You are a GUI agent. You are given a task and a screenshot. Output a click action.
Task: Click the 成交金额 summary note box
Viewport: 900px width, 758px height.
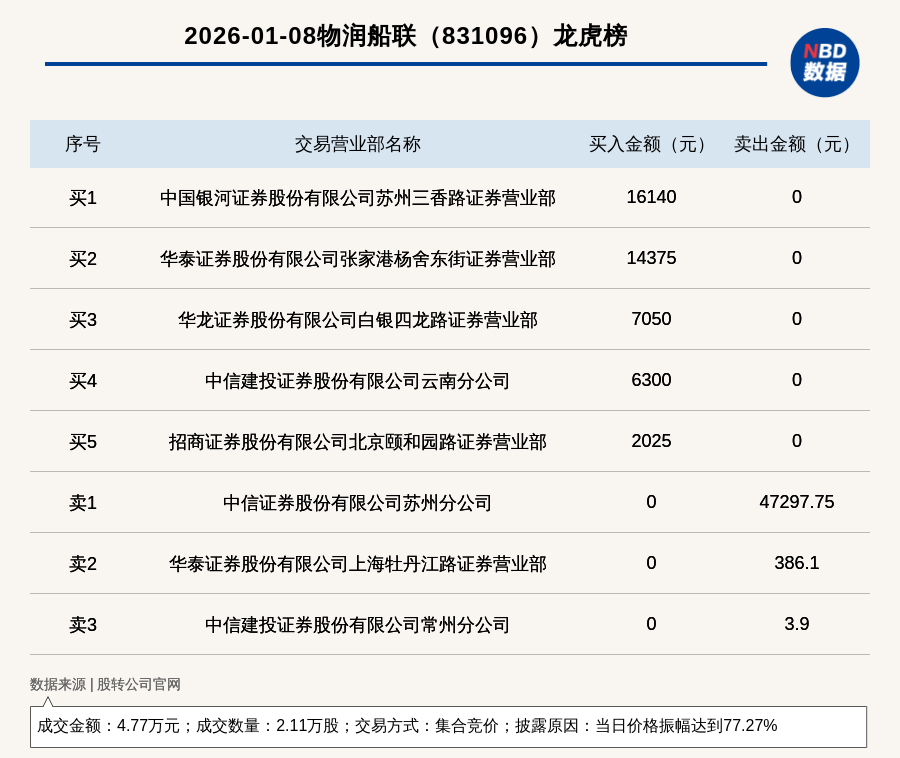[448, 726]
